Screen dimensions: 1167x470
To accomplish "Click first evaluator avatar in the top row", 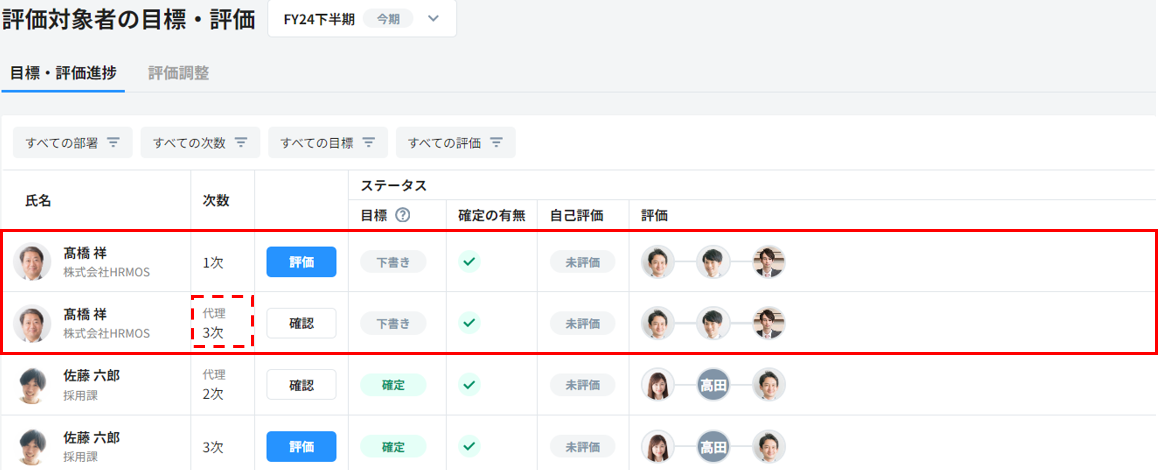I will 657,262.
